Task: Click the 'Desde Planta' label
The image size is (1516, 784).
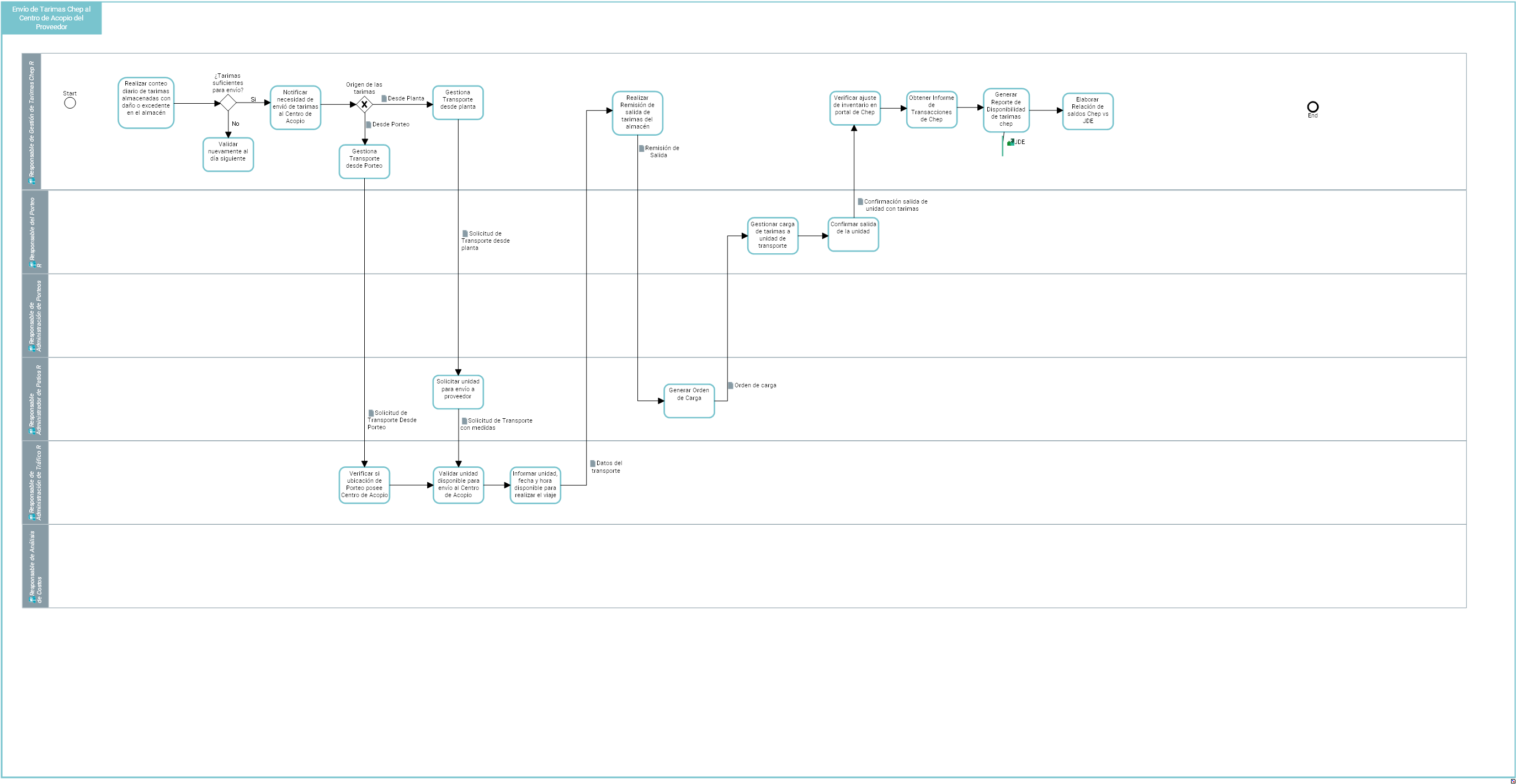Action: [x=406, y=99]
